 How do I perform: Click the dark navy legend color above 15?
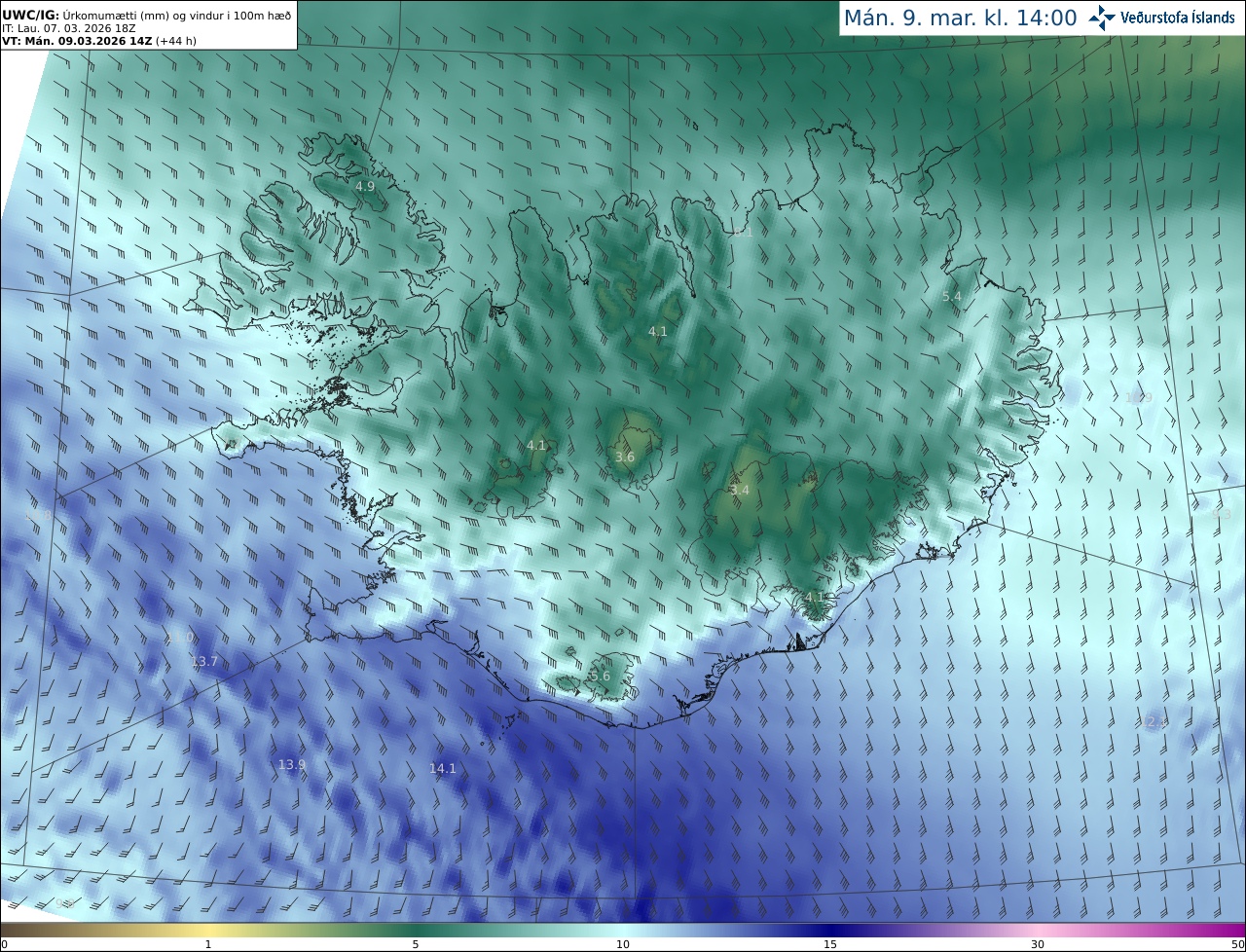click(x=830, y=930)
